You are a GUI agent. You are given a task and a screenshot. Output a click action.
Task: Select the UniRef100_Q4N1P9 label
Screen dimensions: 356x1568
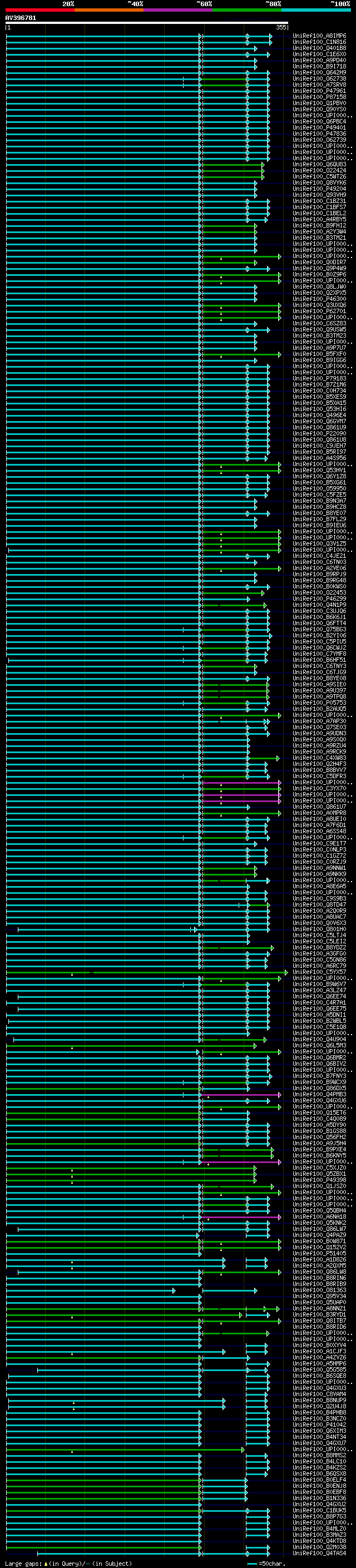click(319, 605)
